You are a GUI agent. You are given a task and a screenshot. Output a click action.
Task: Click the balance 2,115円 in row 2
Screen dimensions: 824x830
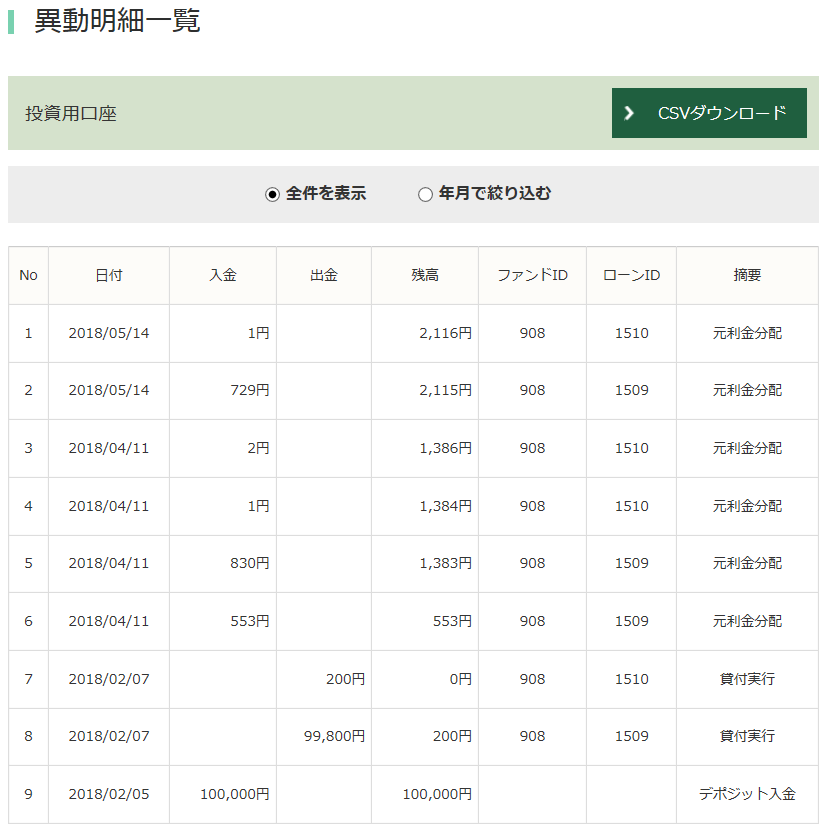[445, 390]
